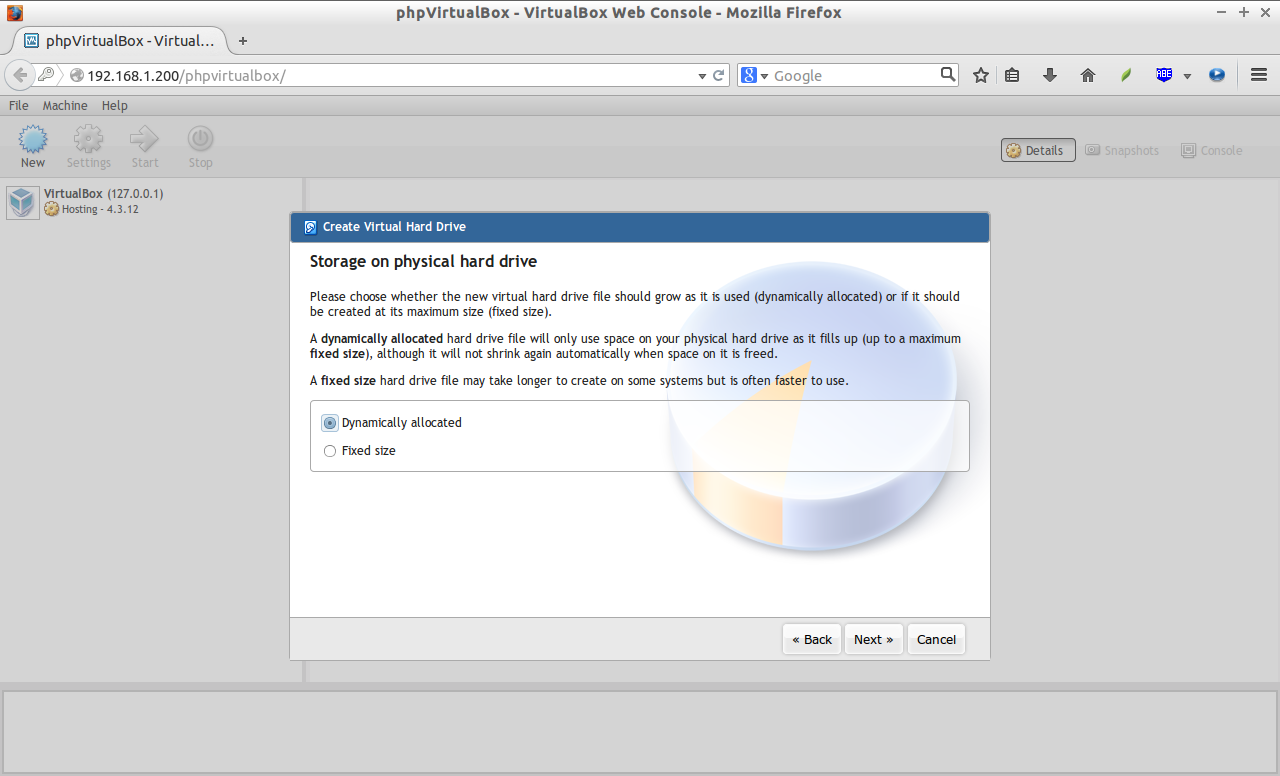Click the Firefox logo in title bar
Image resolution: width=1280 pixels, height=776 pixels.
tap(14, 13)
